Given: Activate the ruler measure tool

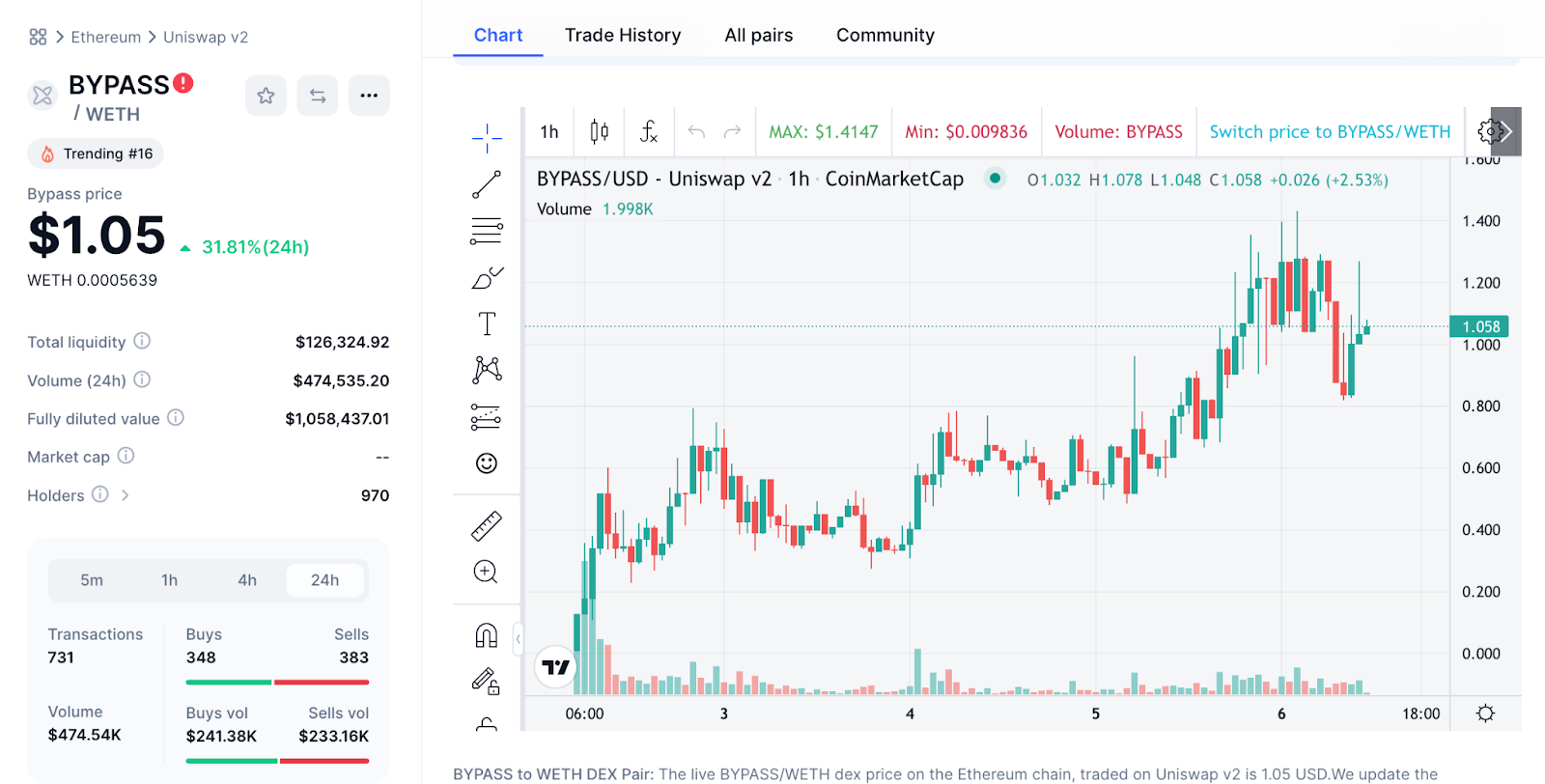Looking at the screenshot, I should click(487, 526).
